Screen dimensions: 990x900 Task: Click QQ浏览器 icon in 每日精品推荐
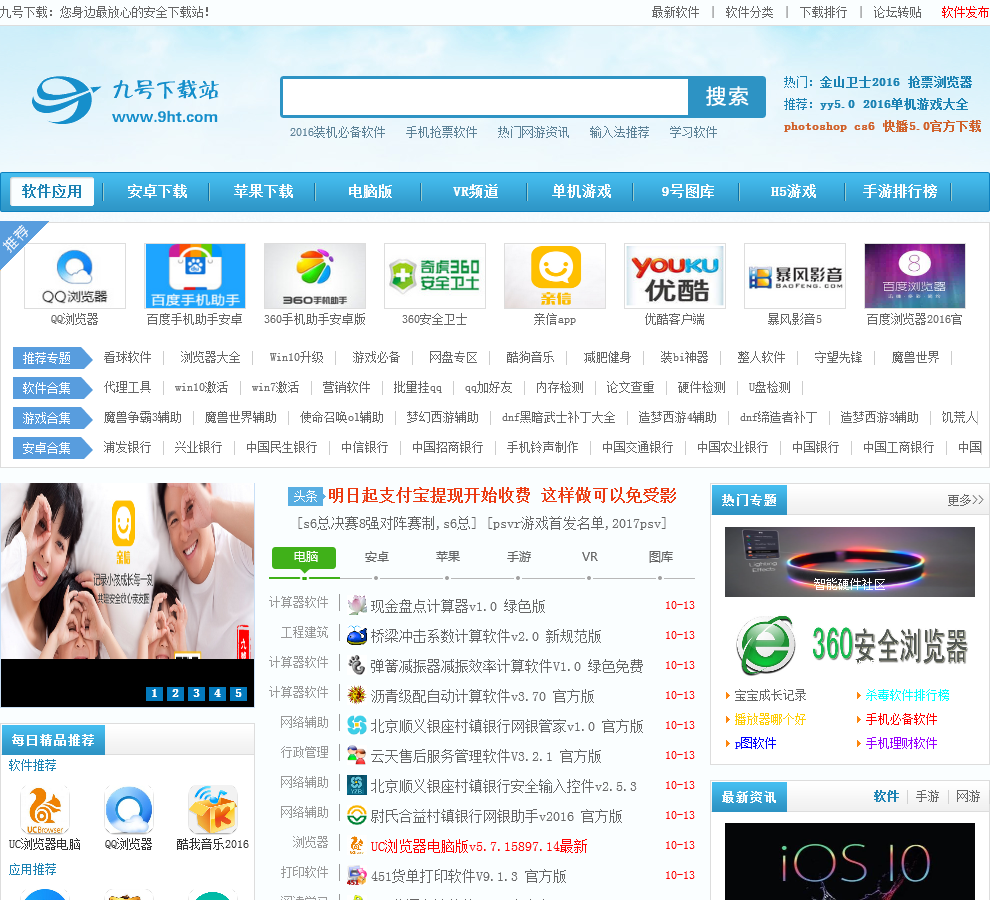coord(128,810)
